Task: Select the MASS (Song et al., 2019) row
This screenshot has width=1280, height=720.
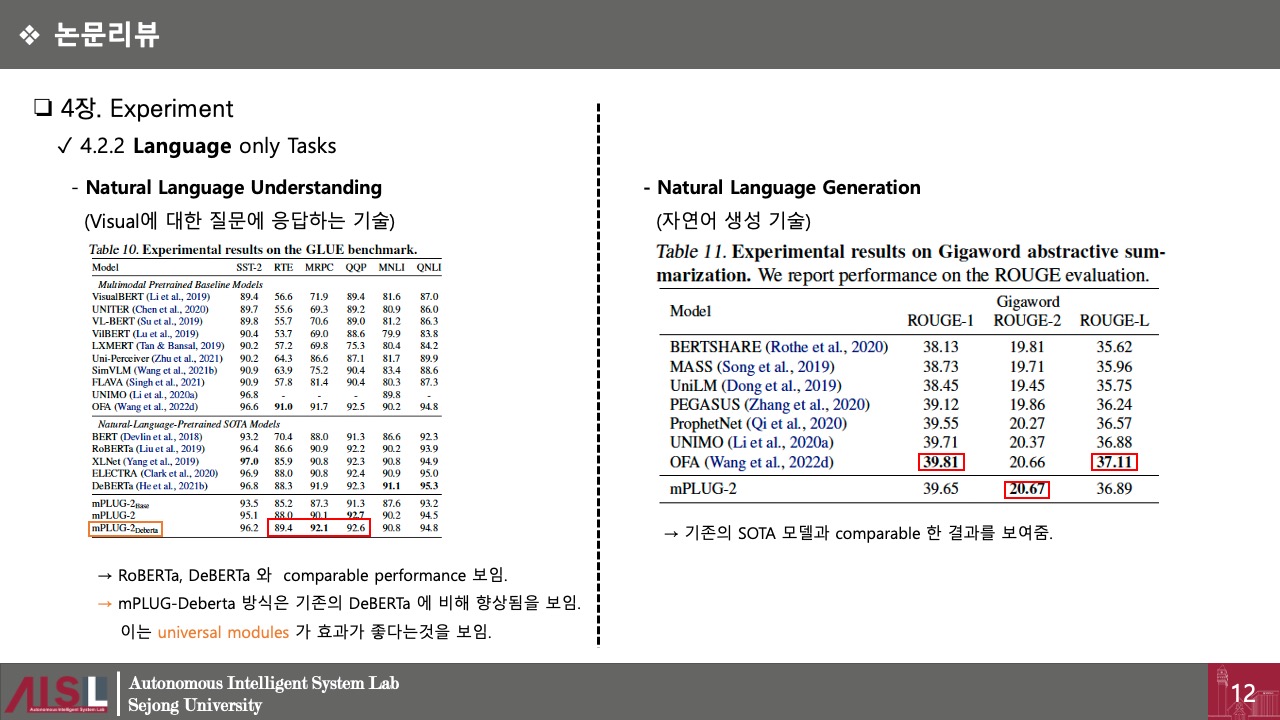Action: 908,366
